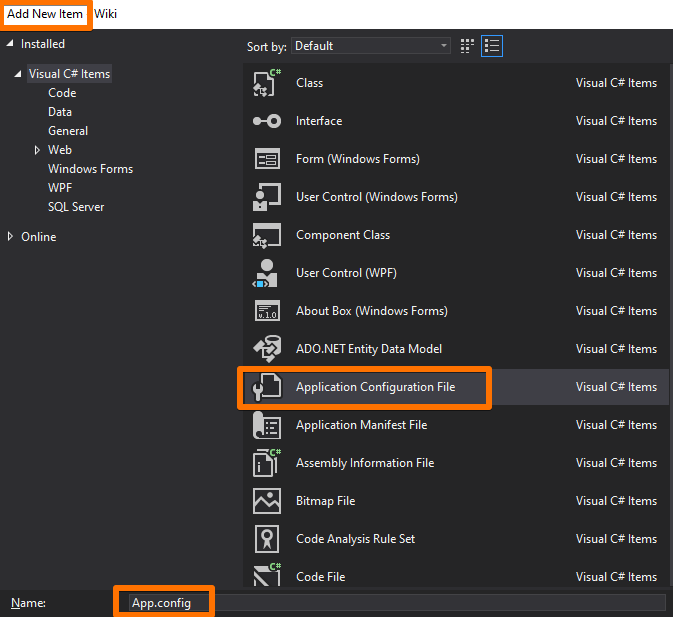Select the Class template icon

point(266,83)
